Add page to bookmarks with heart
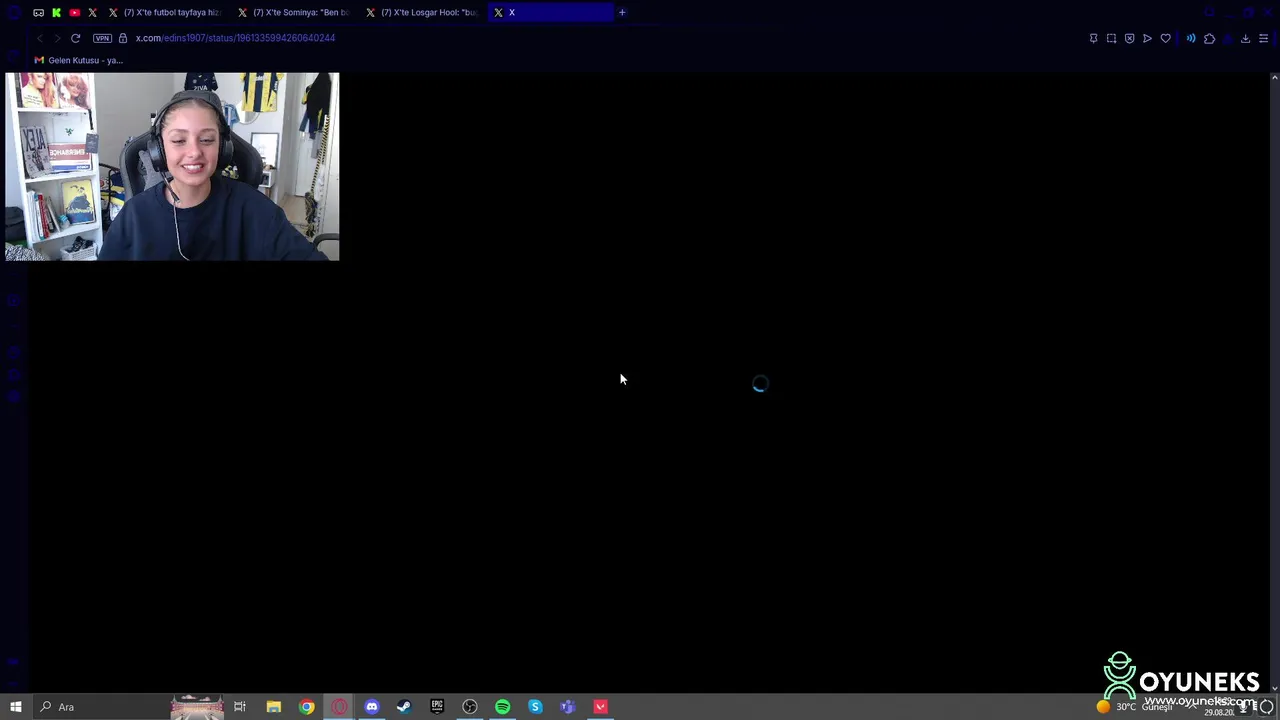The image size is (1280, 720). tap(1165, 38)
